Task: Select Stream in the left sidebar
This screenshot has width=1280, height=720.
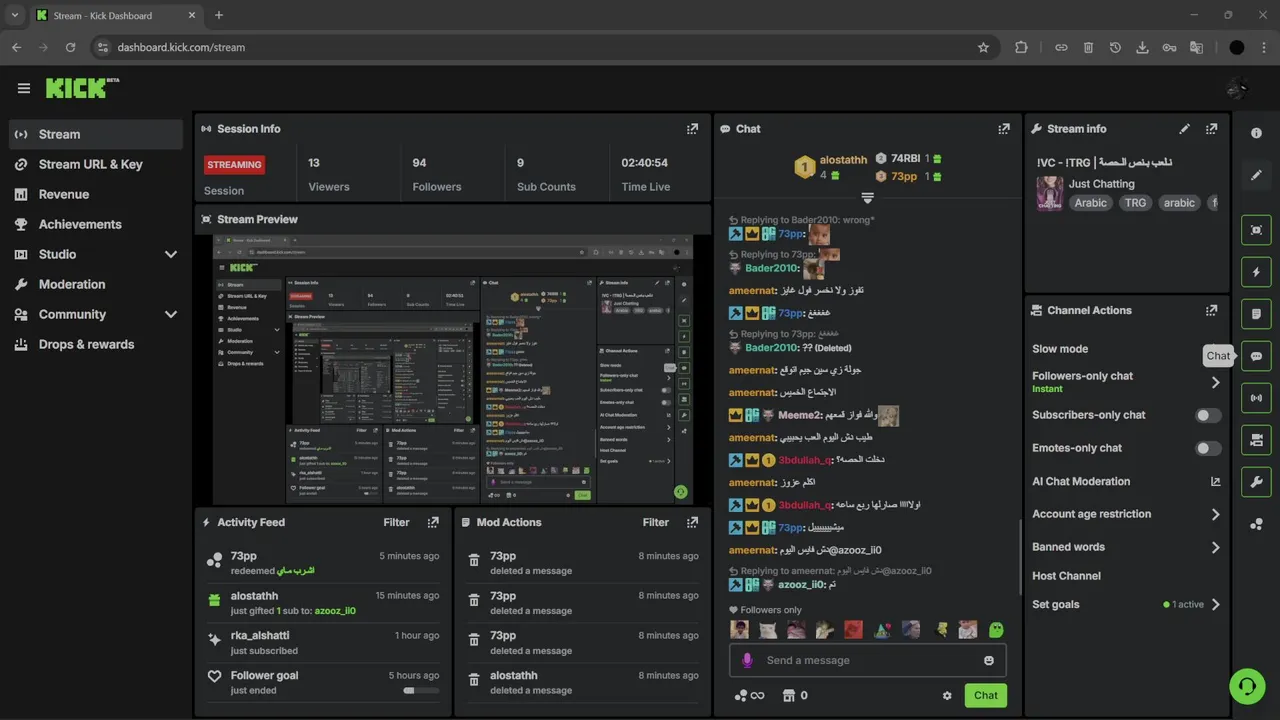Action: 96,134
